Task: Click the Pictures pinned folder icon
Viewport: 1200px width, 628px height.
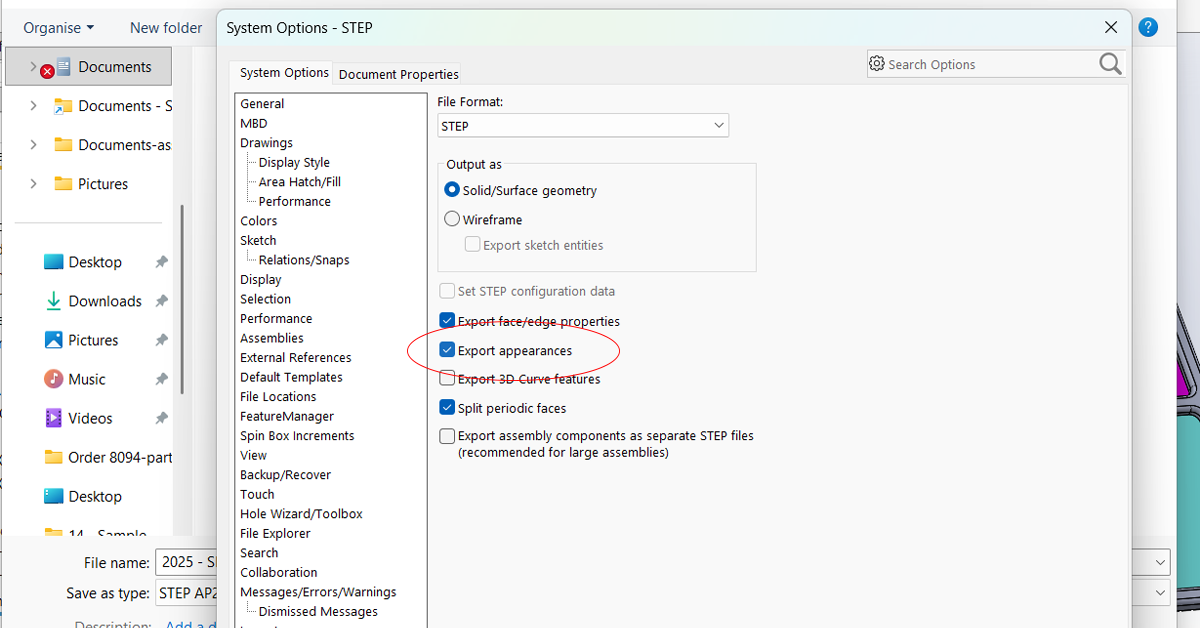Action: click(x=53, y=340)
